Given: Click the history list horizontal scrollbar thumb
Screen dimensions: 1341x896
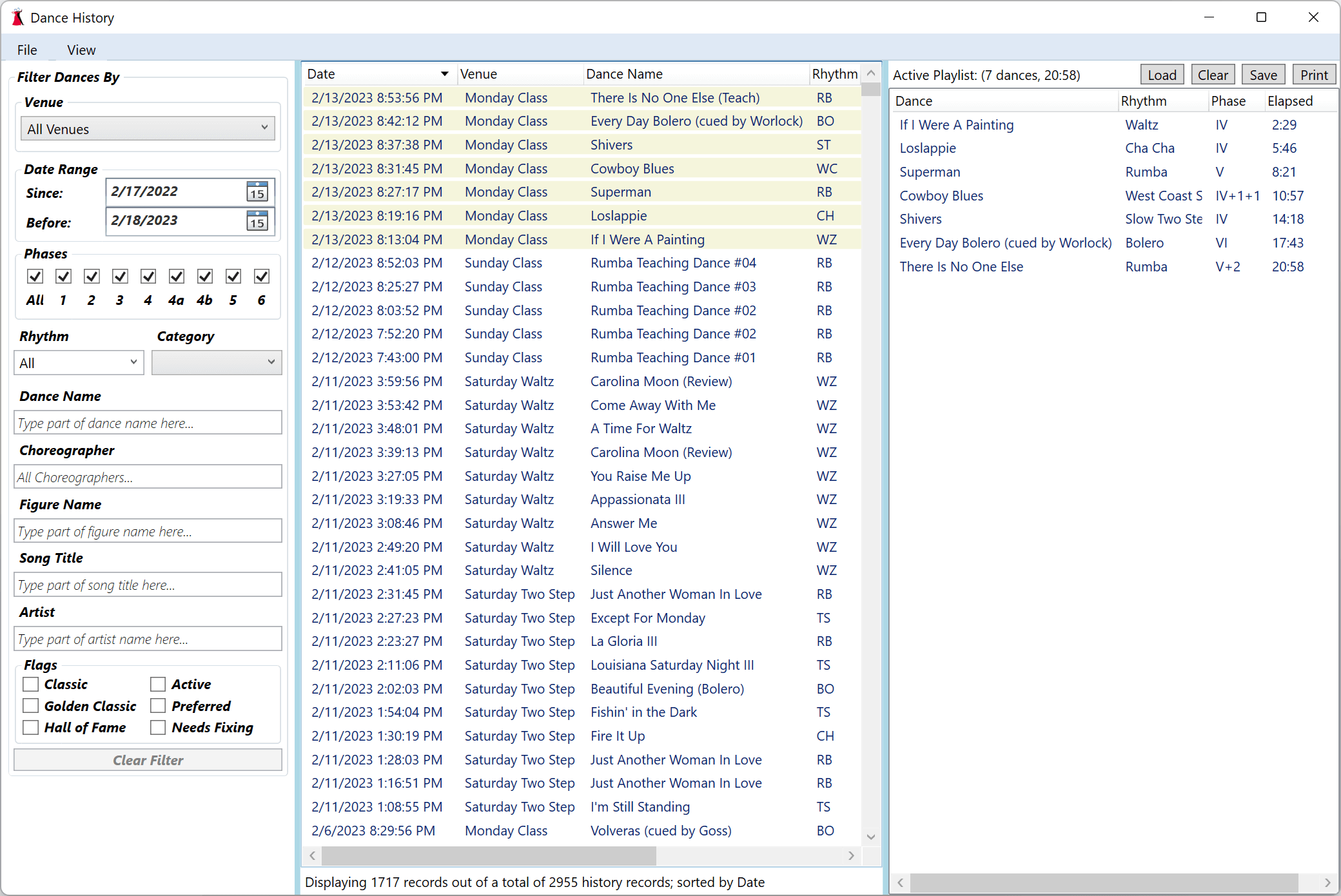Looking at the screenshot, I should pos(489,855).
